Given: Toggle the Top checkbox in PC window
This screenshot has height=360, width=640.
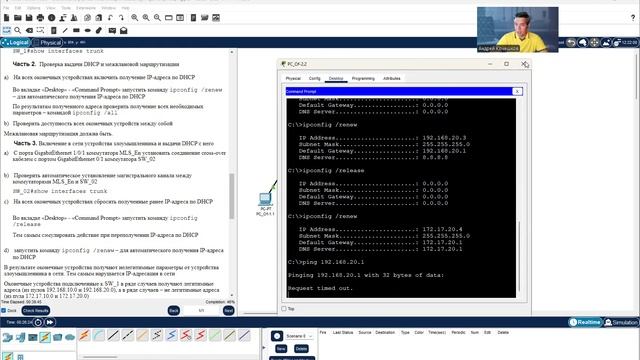Looking at the screenshot, I should coord(284,309).
